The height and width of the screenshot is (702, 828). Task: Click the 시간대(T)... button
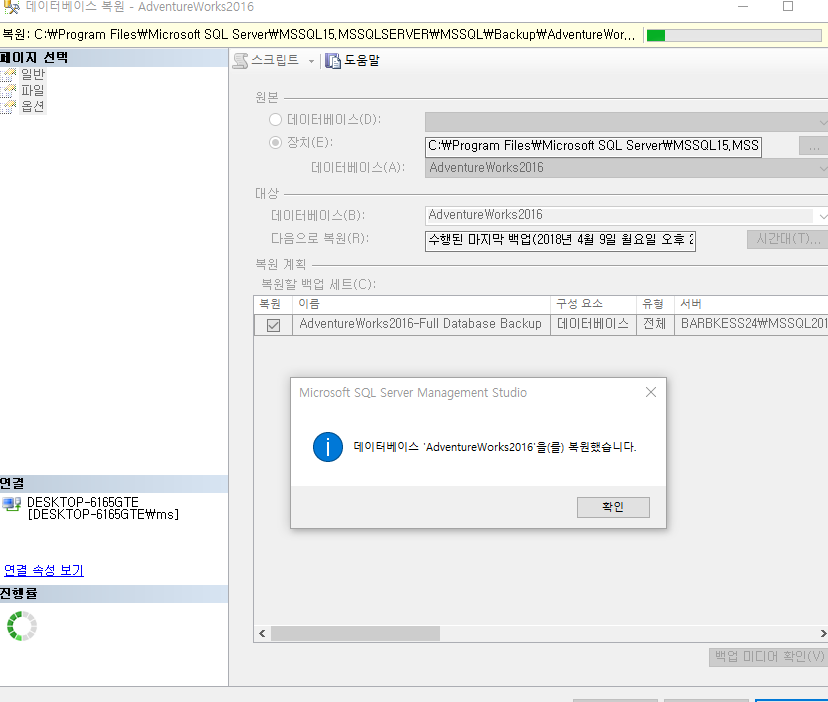tap(787, 239)
